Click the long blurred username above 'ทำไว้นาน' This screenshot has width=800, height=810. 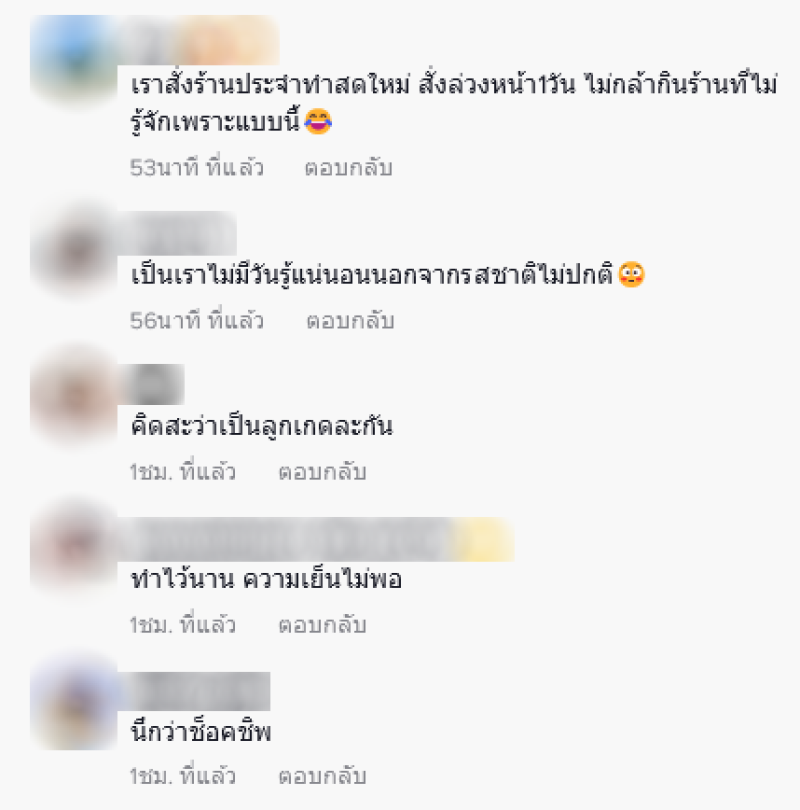click(x=316, y=539)
